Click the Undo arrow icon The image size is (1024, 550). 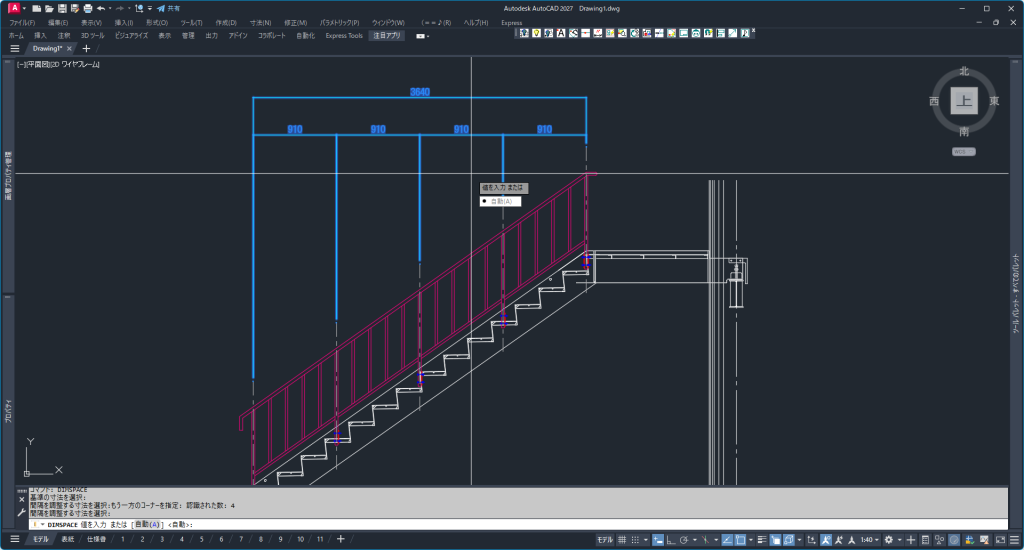click(101, 8)
